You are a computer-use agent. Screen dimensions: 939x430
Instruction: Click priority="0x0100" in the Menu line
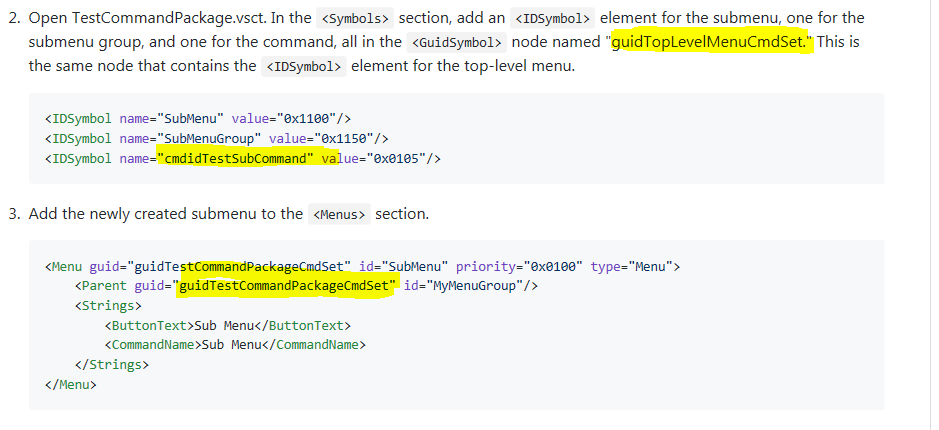[x=519, y=267]
